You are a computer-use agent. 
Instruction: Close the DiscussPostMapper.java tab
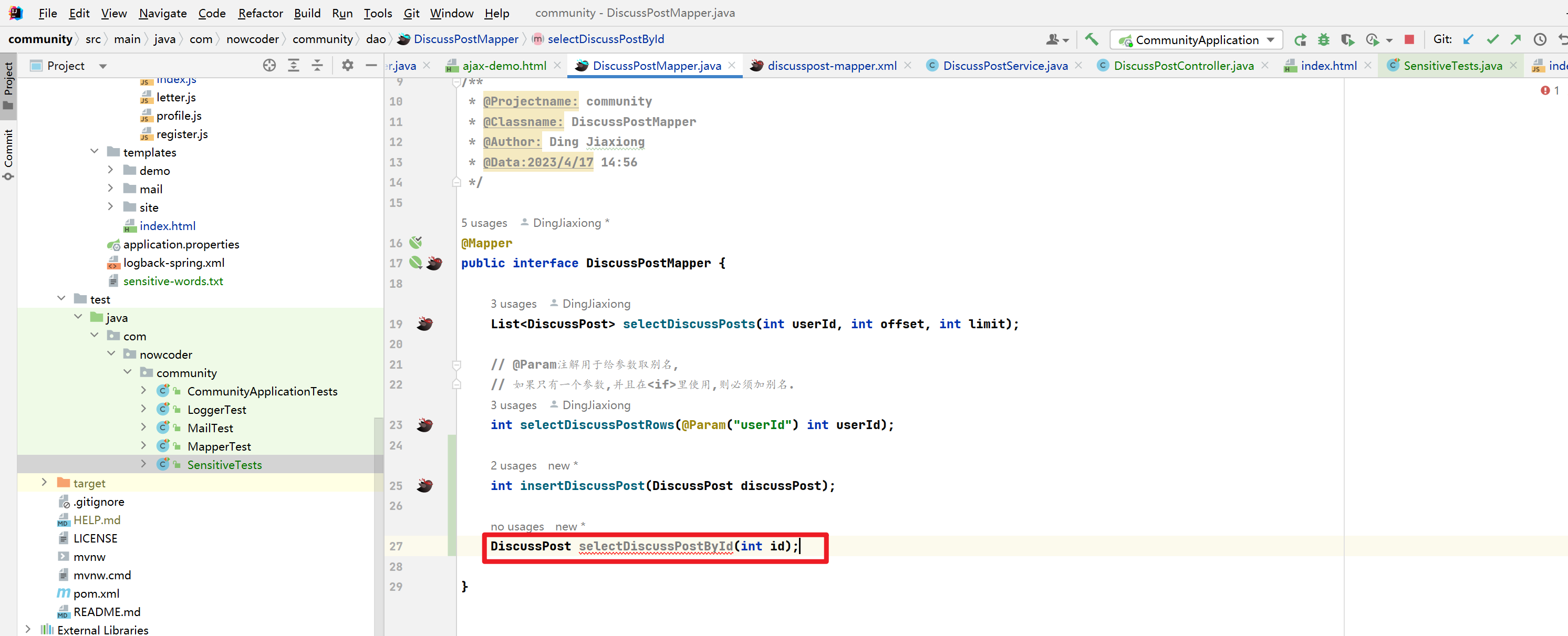click(732, 65)
